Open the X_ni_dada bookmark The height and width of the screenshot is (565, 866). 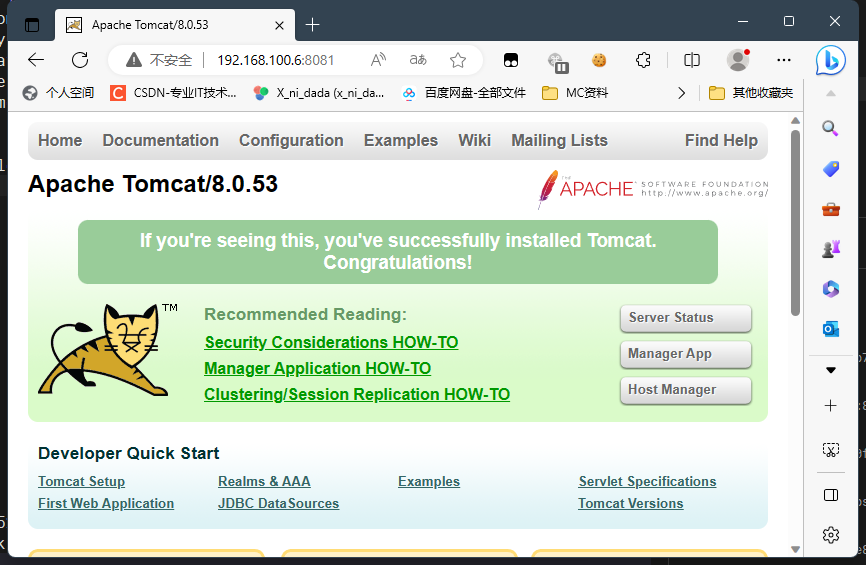pyautogui.click(x=319, y=93)
